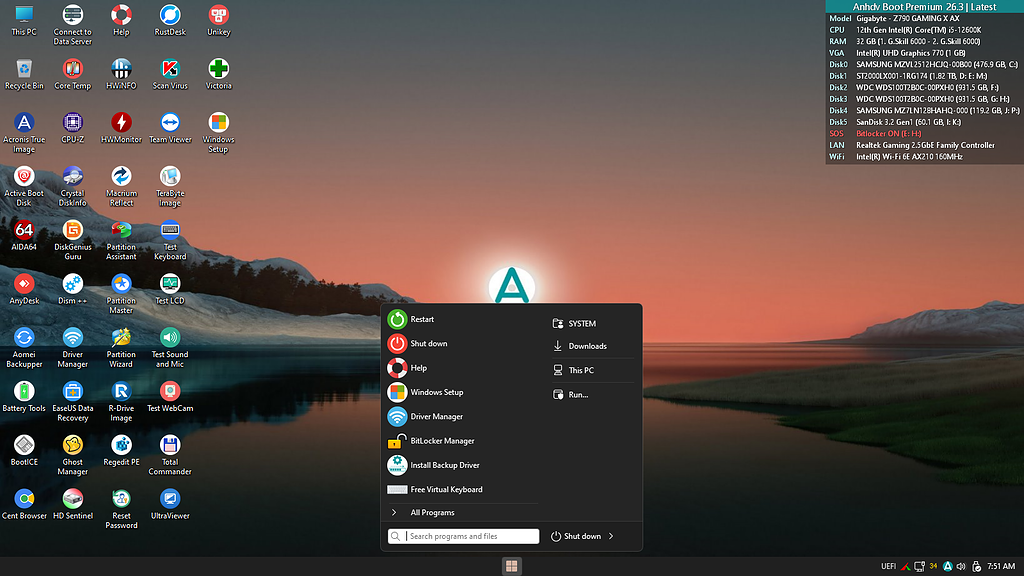Open RustDesk from the desktop
Image resolution: width=1024 pixels, height=576 pixels.
click(x=170, y=20)
